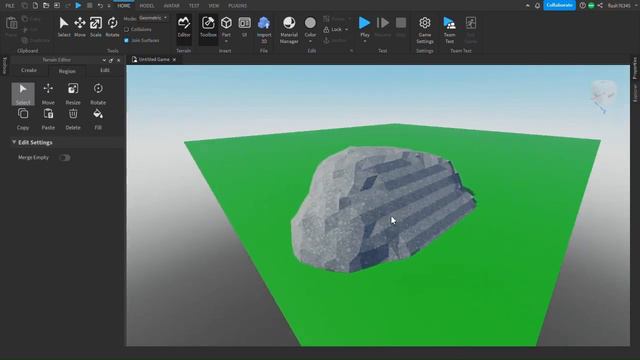This screenshot has width=640, height=360.
Task: Open the Mode Geometric dropdown
Action: (153, 18)
